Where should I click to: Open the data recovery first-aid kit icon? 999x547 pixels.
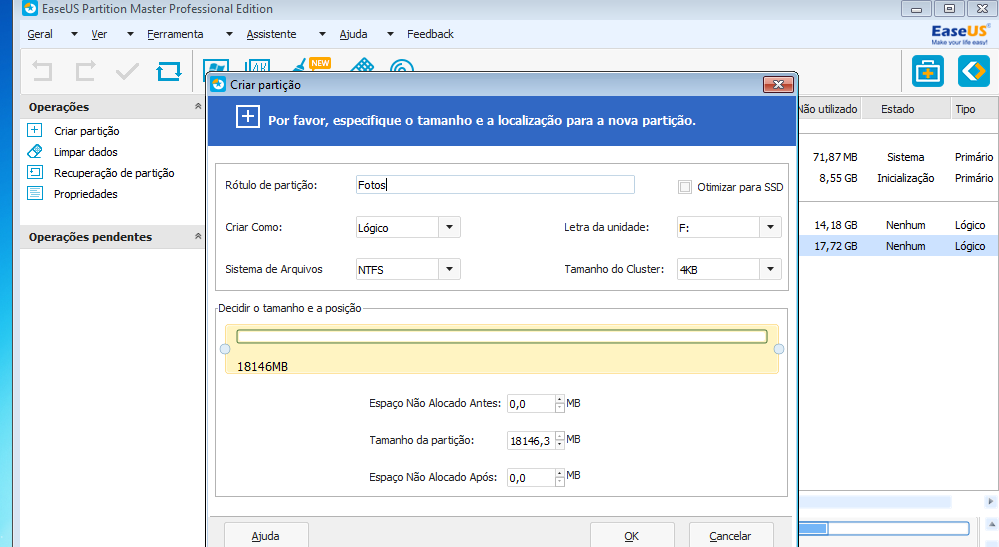click(x=928, y=71)
